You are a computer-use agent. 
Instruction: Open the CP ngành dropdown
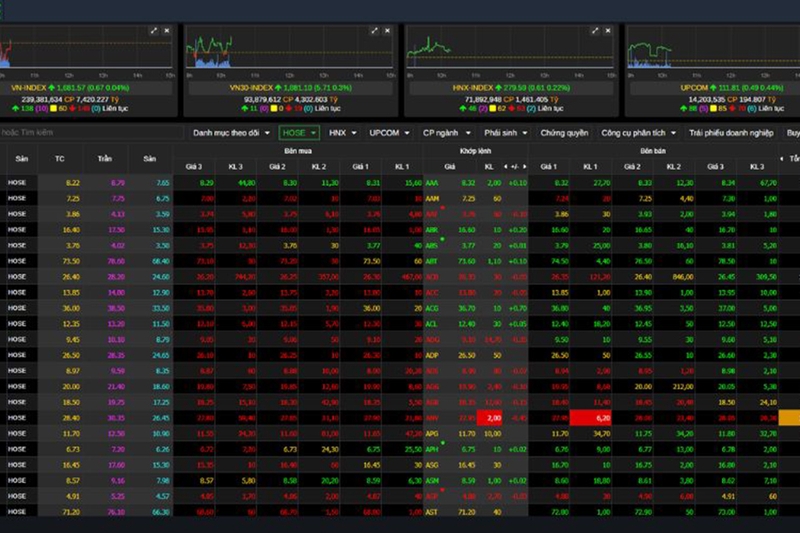click(446, 133)
